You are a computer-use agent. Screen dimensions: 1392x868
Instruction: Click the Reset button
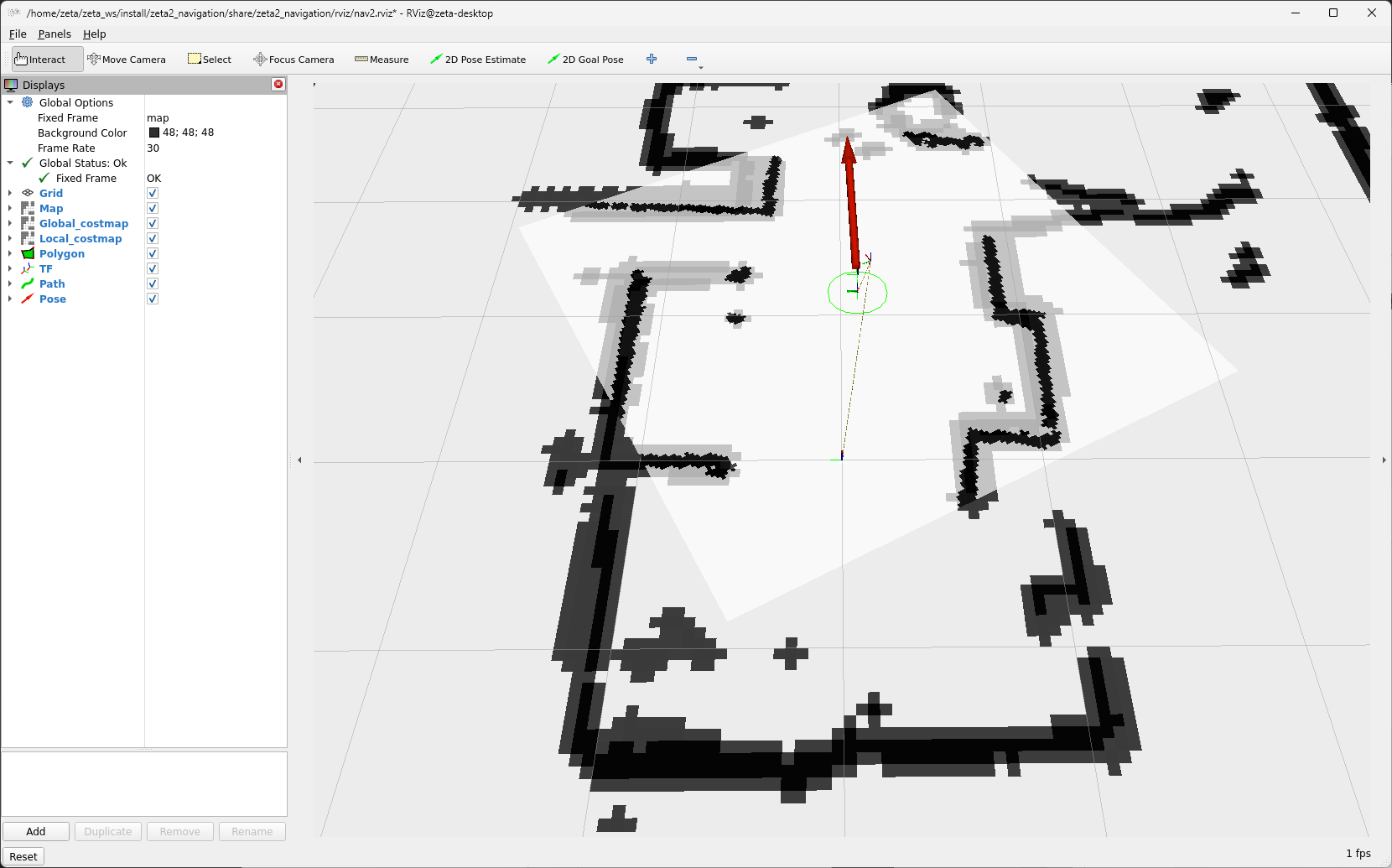[23, 856]
